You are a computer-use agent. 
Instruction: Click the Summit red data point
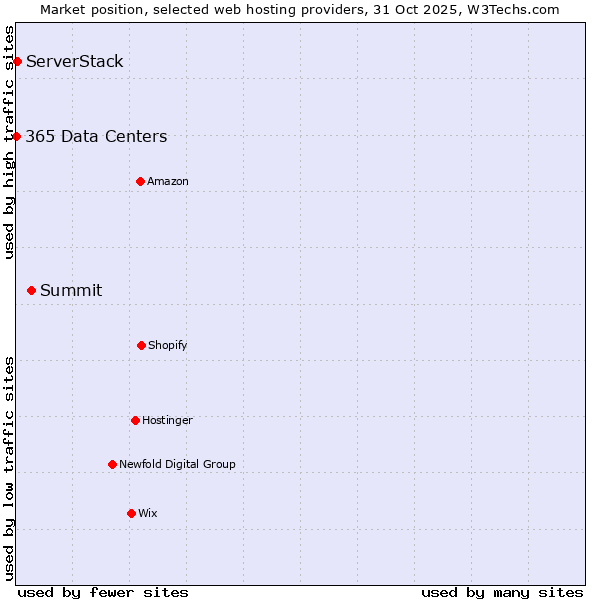[31, 291]
